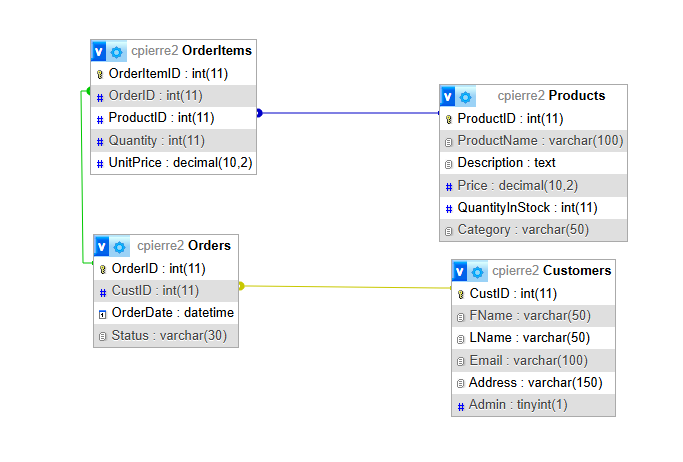Select Category : varchar(50) column
This screenshot has width=683, height=462.
[534, 230]
